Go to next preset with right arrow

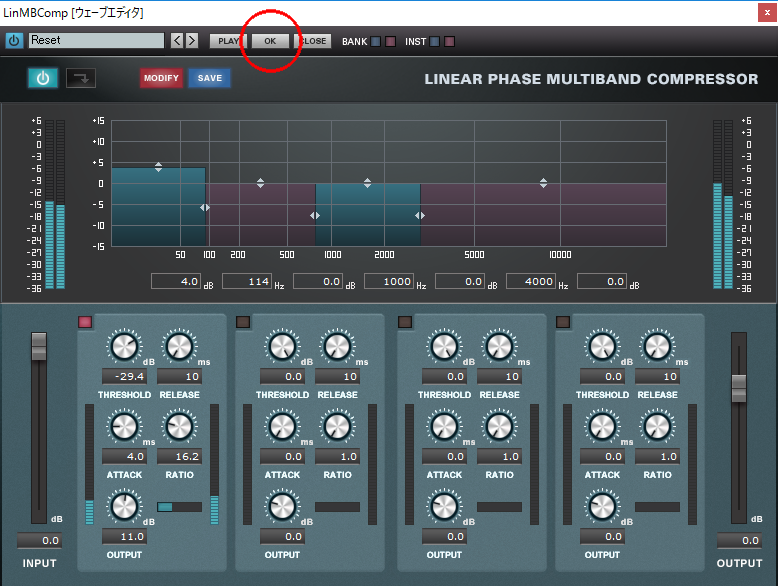pos(191,41)
